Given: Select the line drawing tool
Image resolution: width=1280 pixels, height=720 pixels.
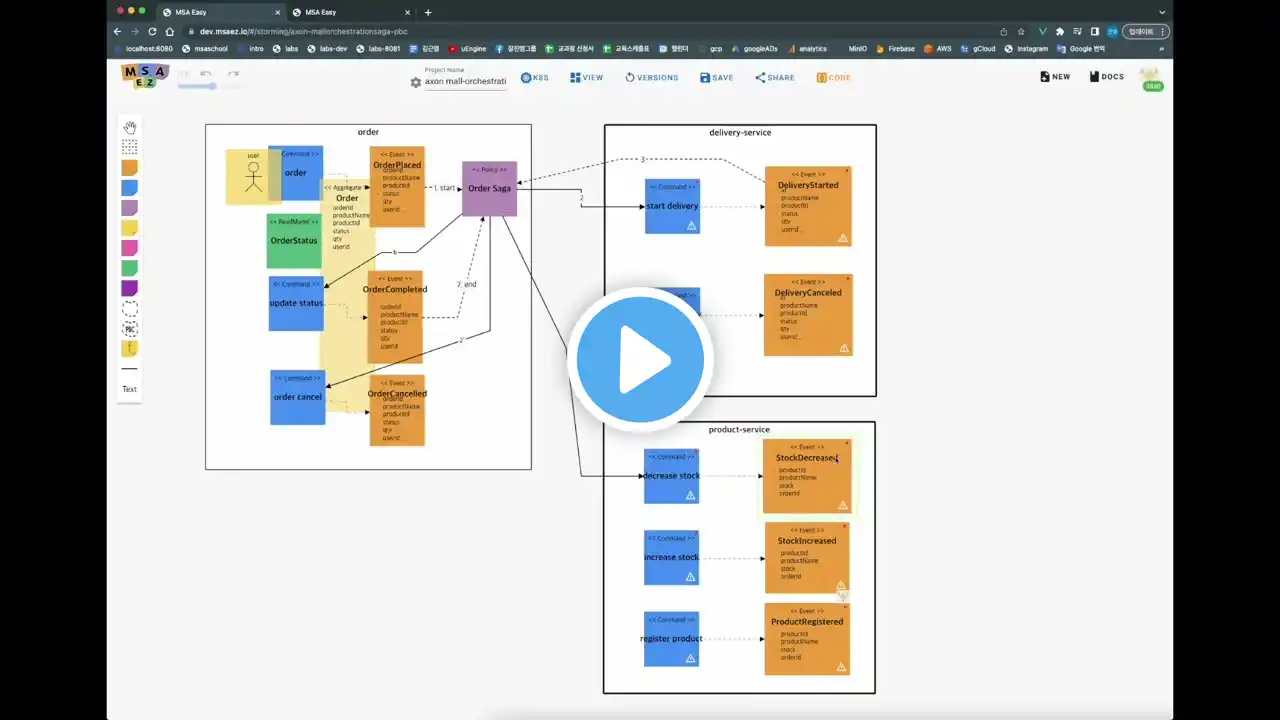Looking at the screenshot, I should (130, 369).
